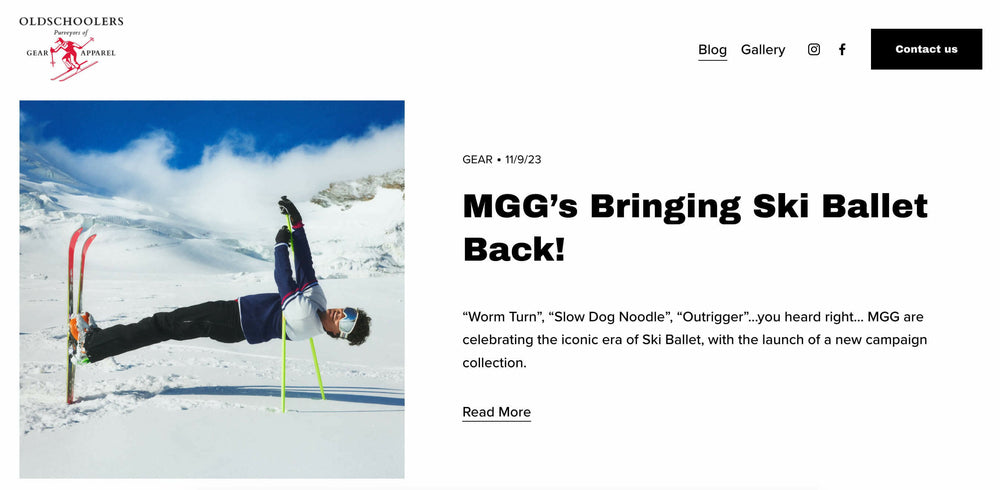Click the OLDSCHOOLERS wordmark in the header

click(x=71, y=22)
